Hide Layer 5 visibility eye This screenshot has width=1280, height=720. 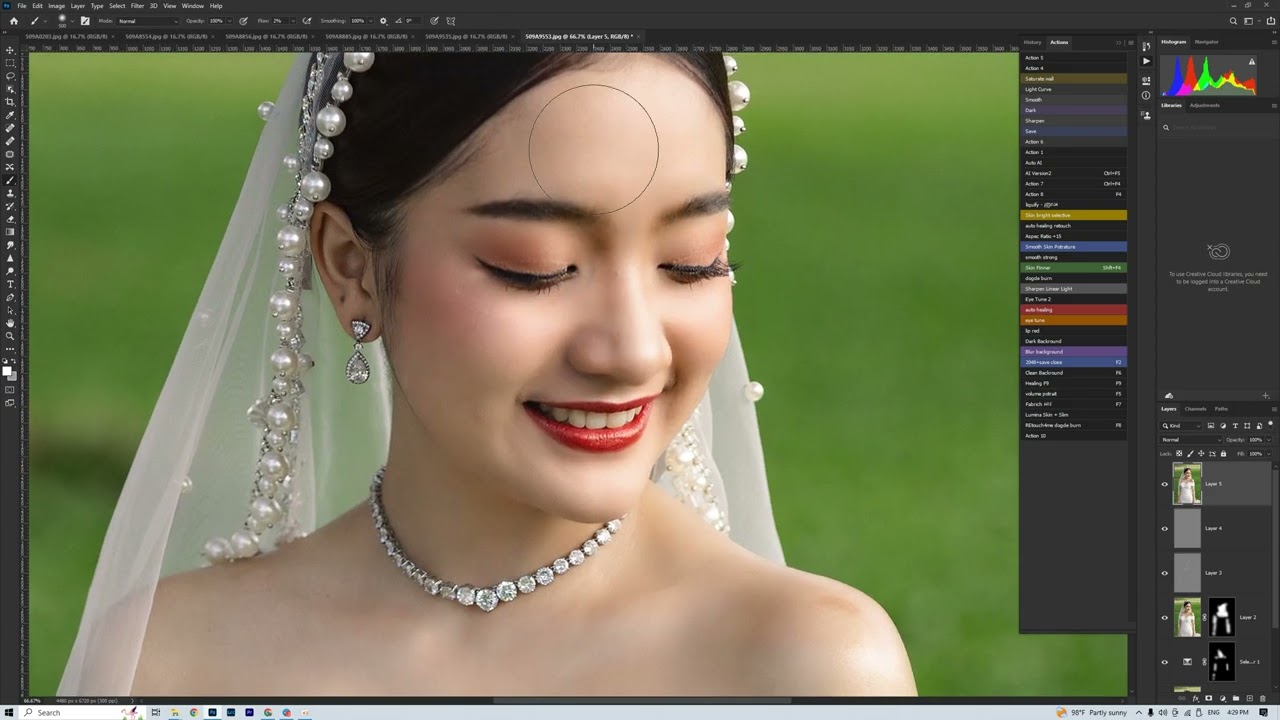pyautogui.click(x=1164, y=484)
